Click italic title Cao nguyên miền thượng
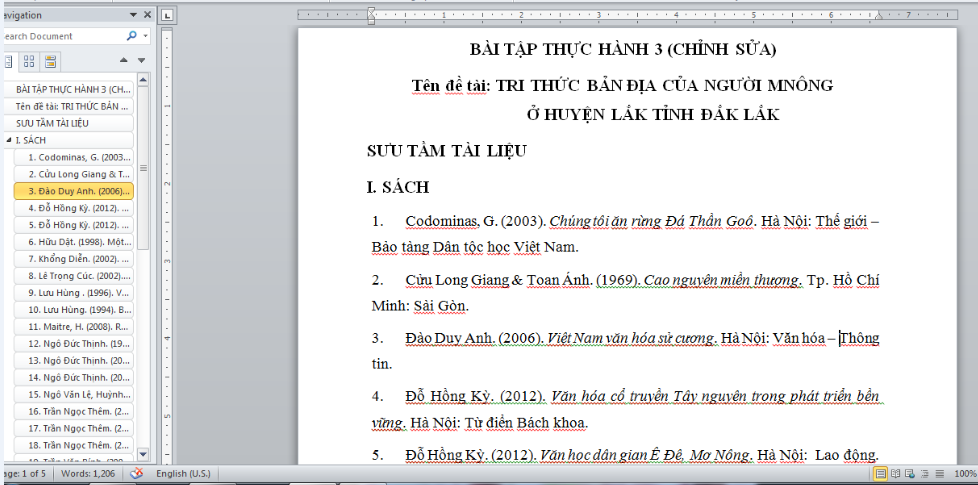 coord(722,280)
